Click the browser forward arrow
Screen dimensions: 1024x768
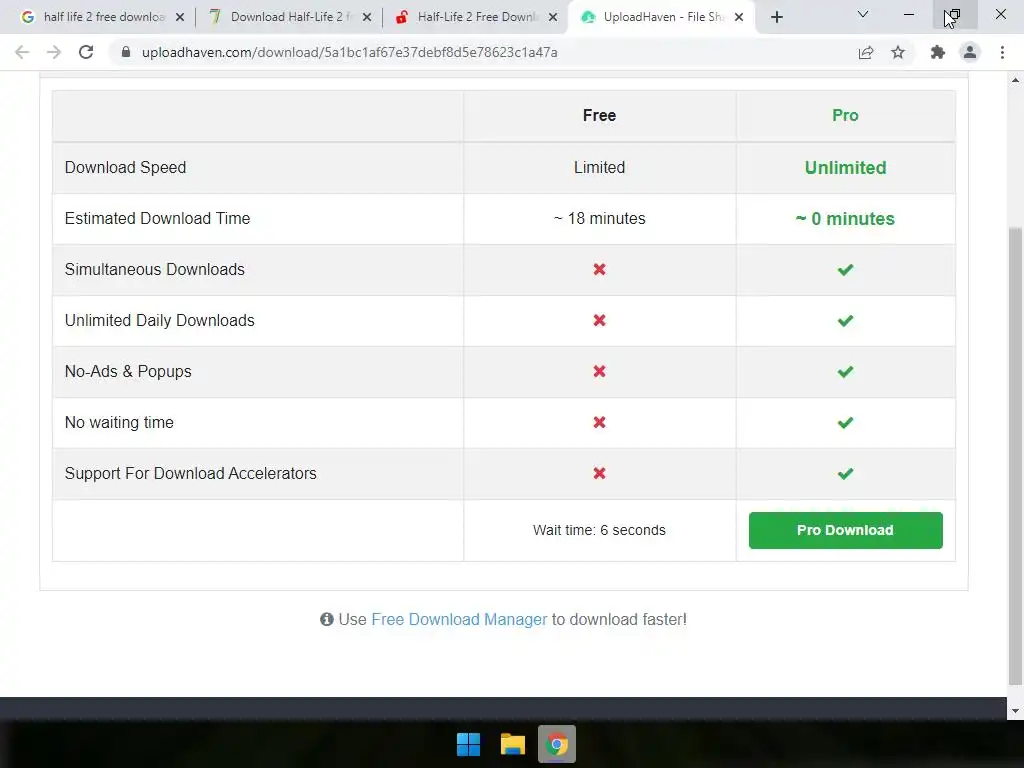(x=54, y=52)
